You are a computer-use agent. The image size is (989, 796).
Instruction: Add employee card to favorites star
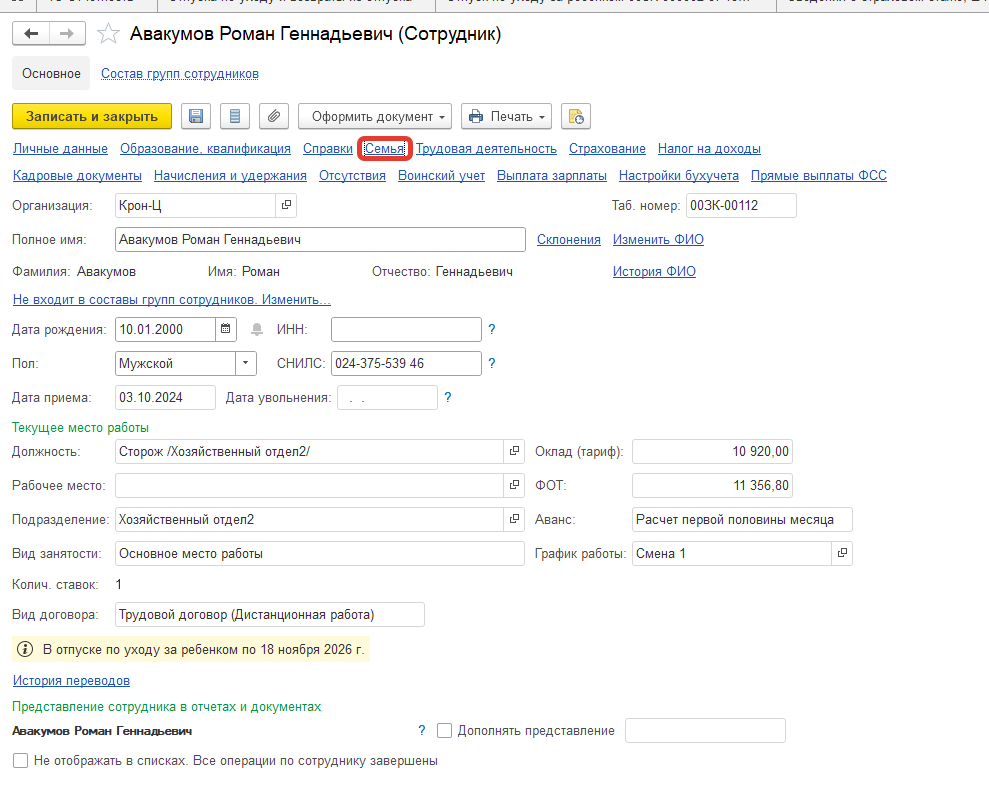click(x=108, y=35)
